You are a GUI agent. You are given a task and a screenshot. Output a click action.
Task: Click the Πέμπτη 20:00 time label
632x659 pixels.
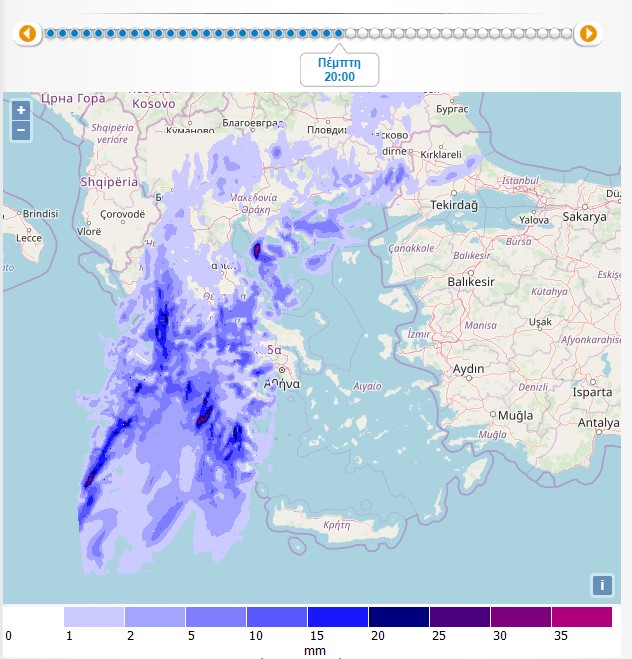(x=339, y=68)
